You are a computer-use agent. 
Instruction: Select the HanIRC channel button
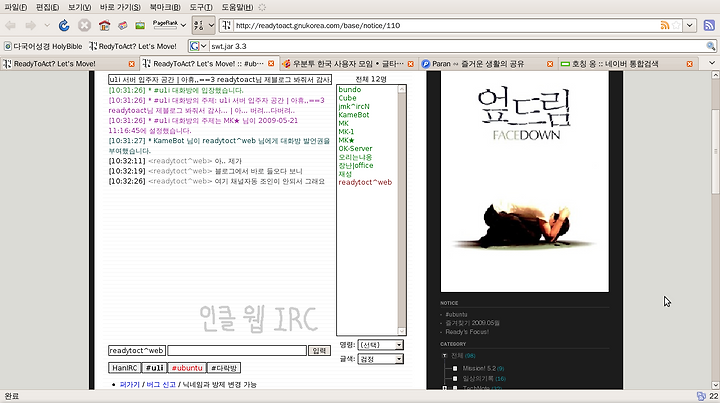[x=124, y=368]
